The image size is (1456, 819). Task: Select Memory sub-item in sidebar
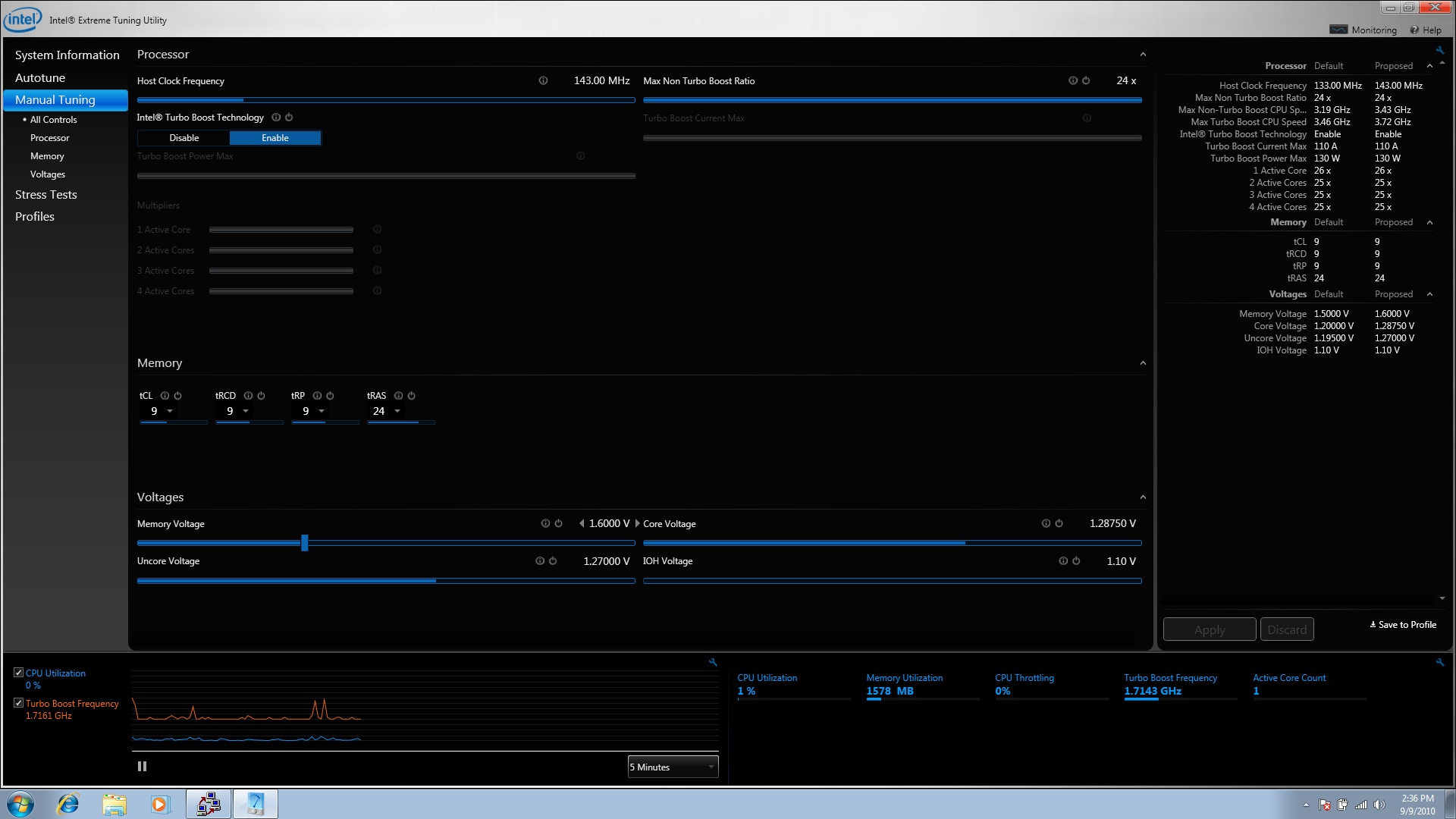point(47,156)
